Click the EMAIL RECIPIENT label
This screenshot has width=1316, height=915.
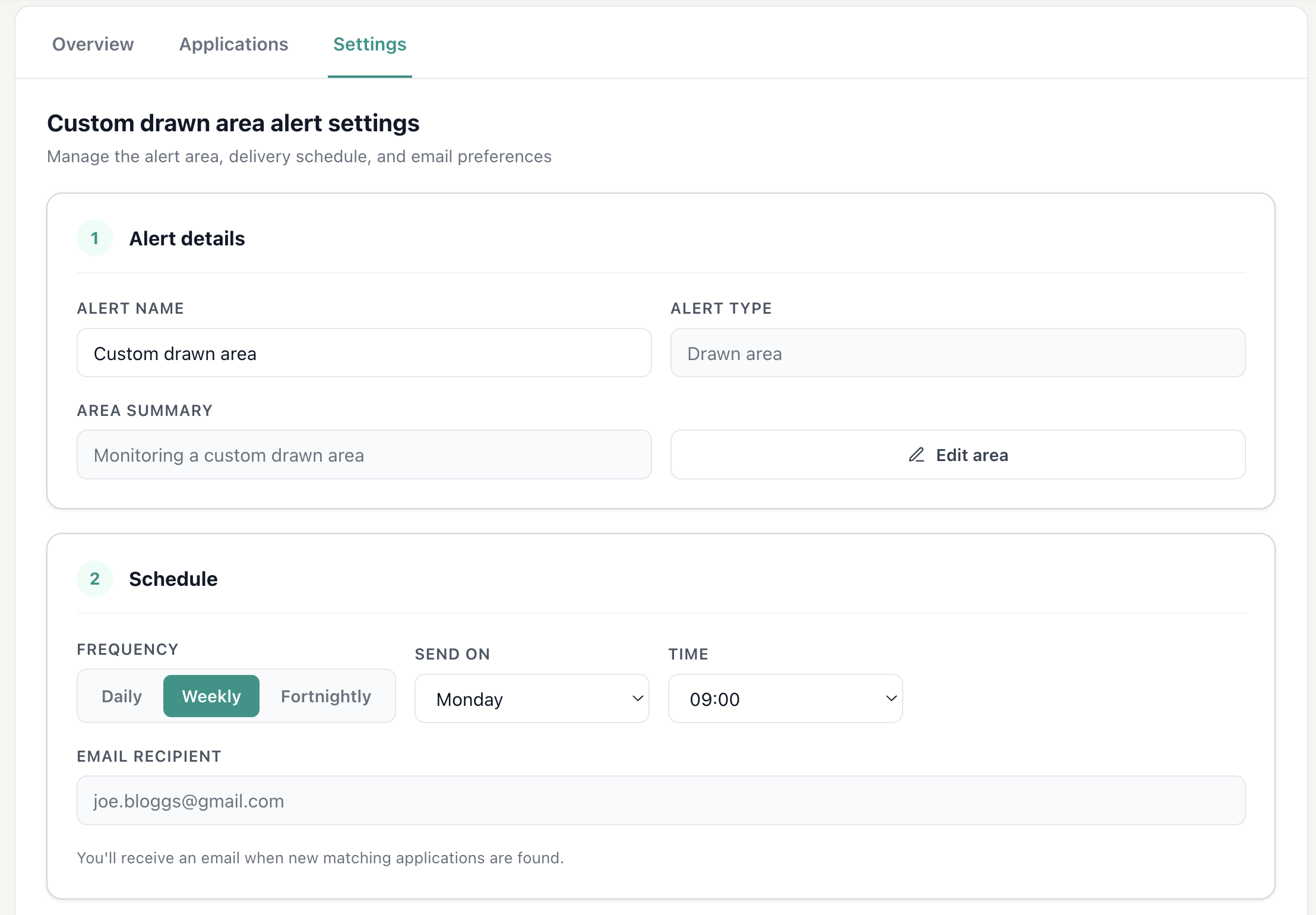click(x=149, y=756)
